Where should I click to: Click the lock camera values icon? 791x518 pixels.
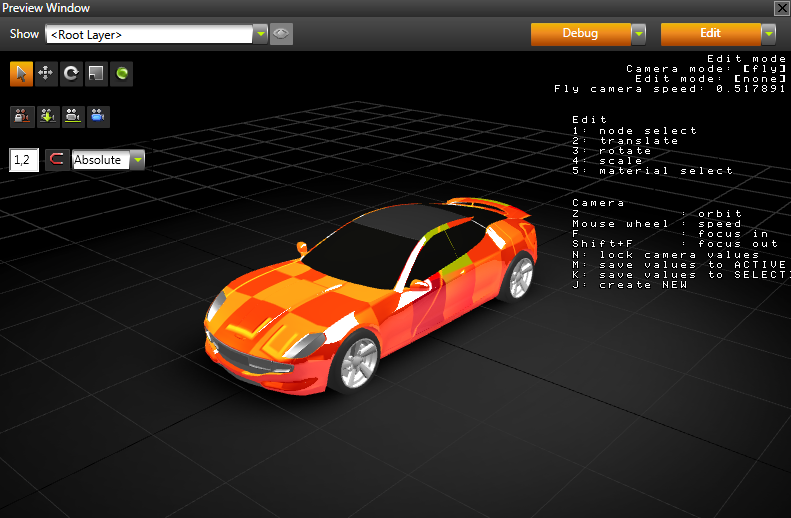[21, 116]
